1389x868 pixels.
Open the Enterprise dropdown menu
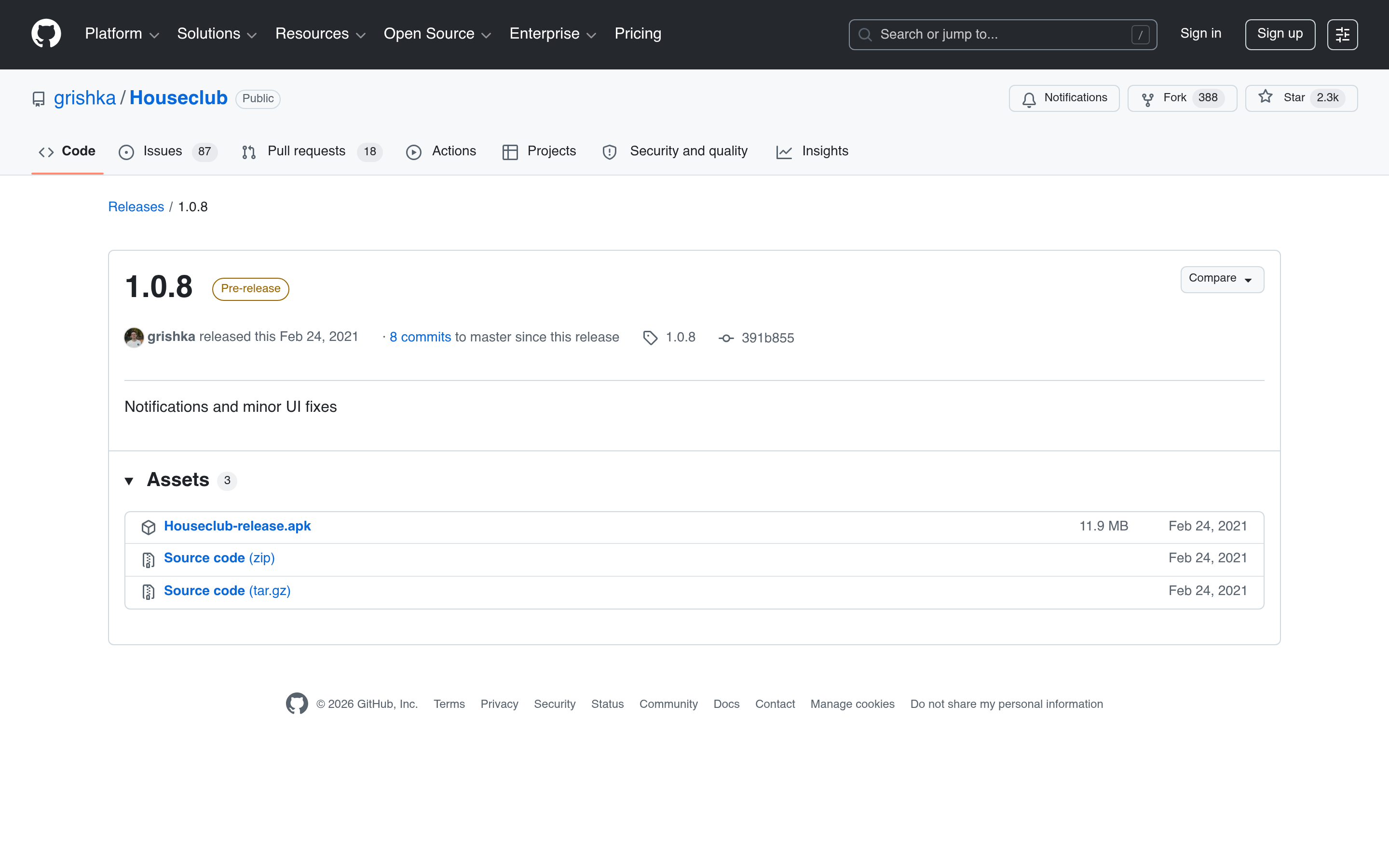coord(553,34)
